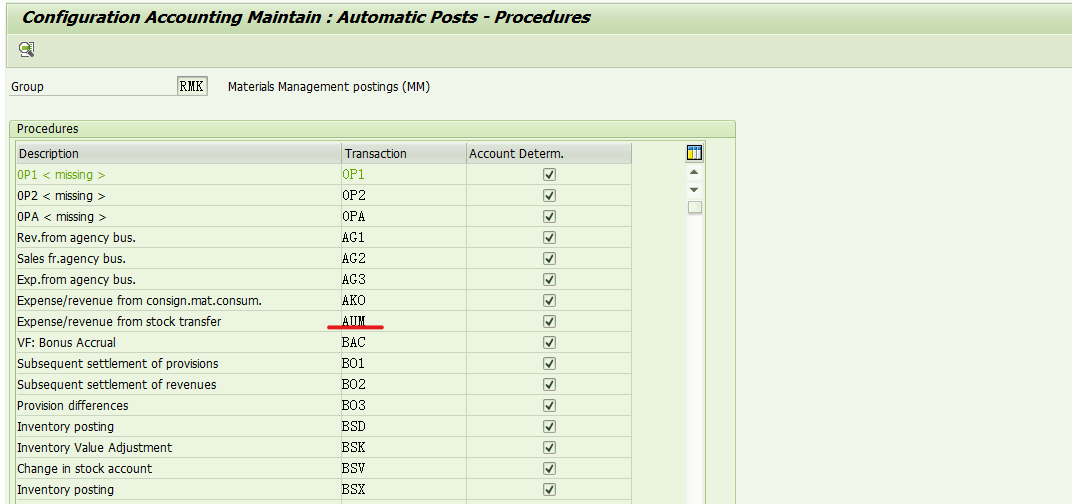
Task: Click transaction code AUM cell
Action: click(x=404, y=321)
